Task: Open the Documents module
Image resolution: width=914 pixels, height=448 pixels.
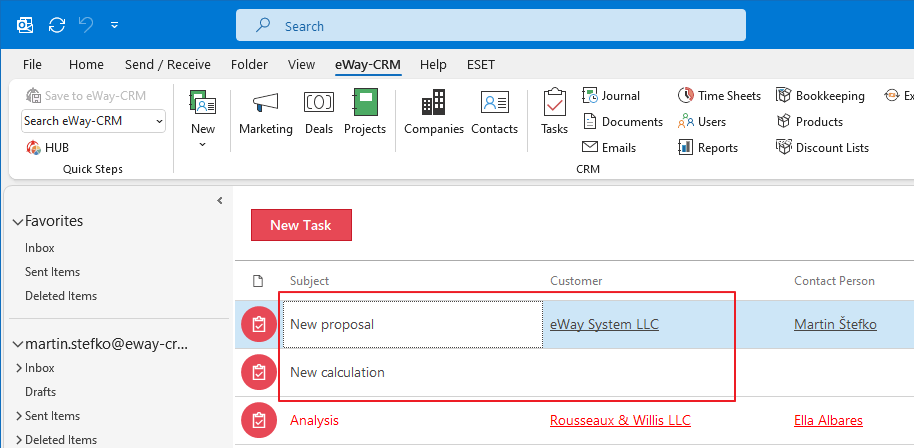Action: 623,122
